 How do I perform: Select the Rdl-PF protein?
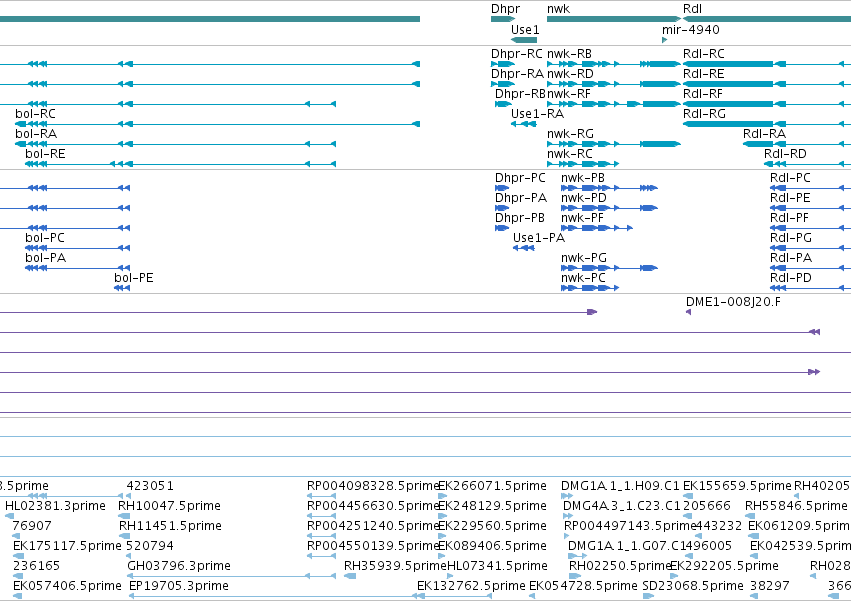[x=810, y=228]
